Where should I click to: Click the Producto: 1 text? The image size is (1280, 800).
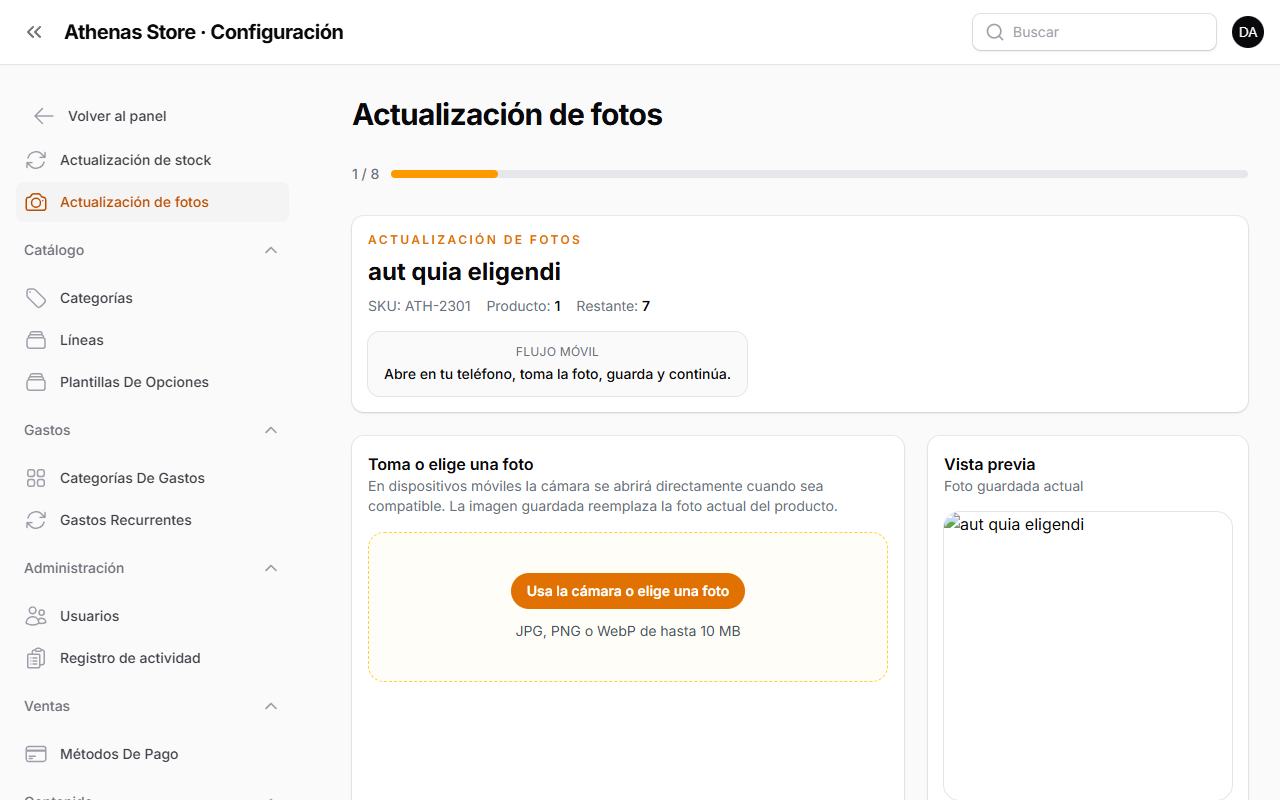tap(524, 306)
